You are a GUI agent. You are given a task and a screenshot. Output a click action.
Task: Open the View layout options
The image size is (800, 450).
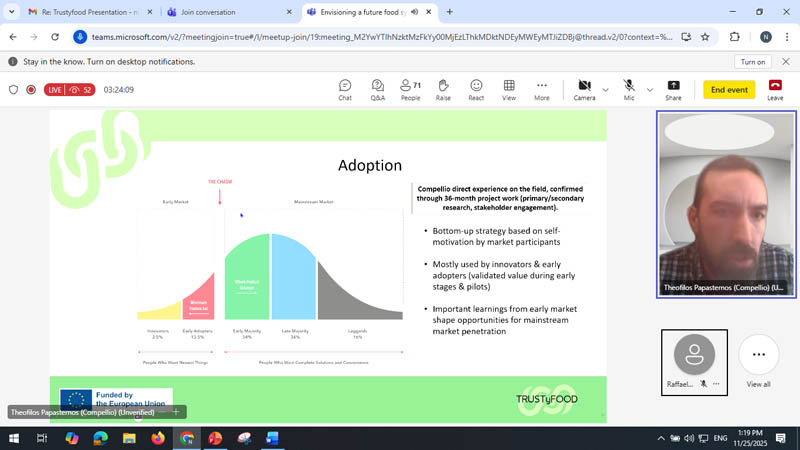[x=509, y=90]
